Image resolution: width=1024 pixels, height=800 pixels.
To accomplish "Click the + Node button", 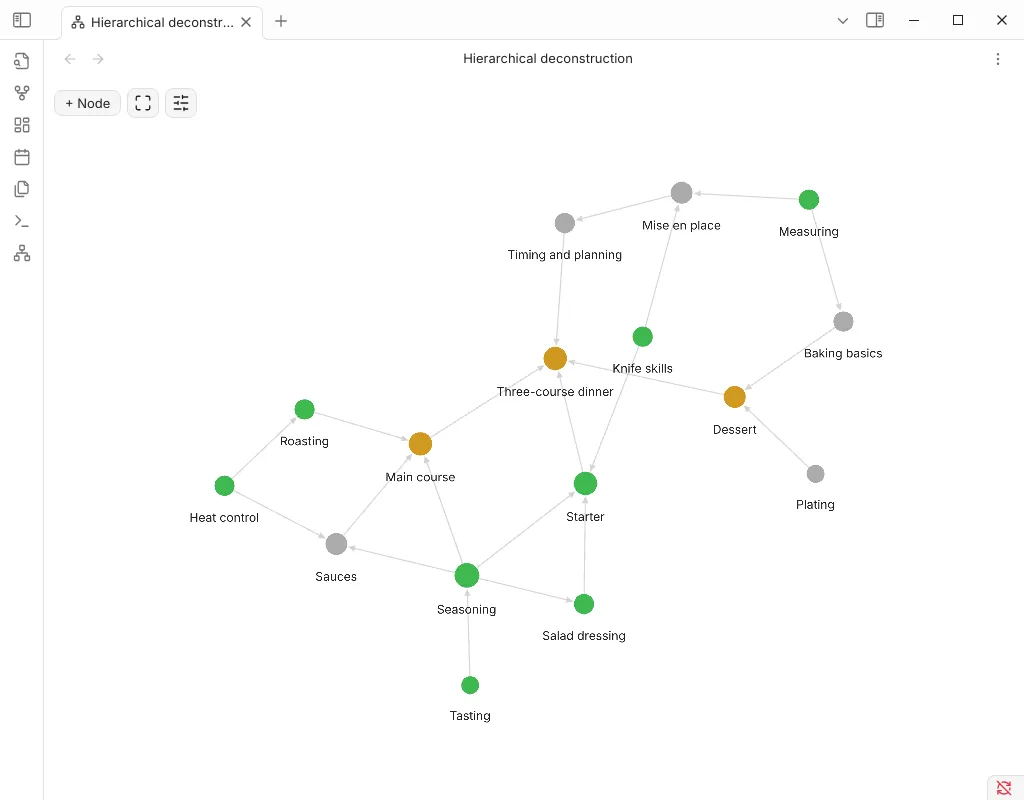I will (x=88, y=103).
